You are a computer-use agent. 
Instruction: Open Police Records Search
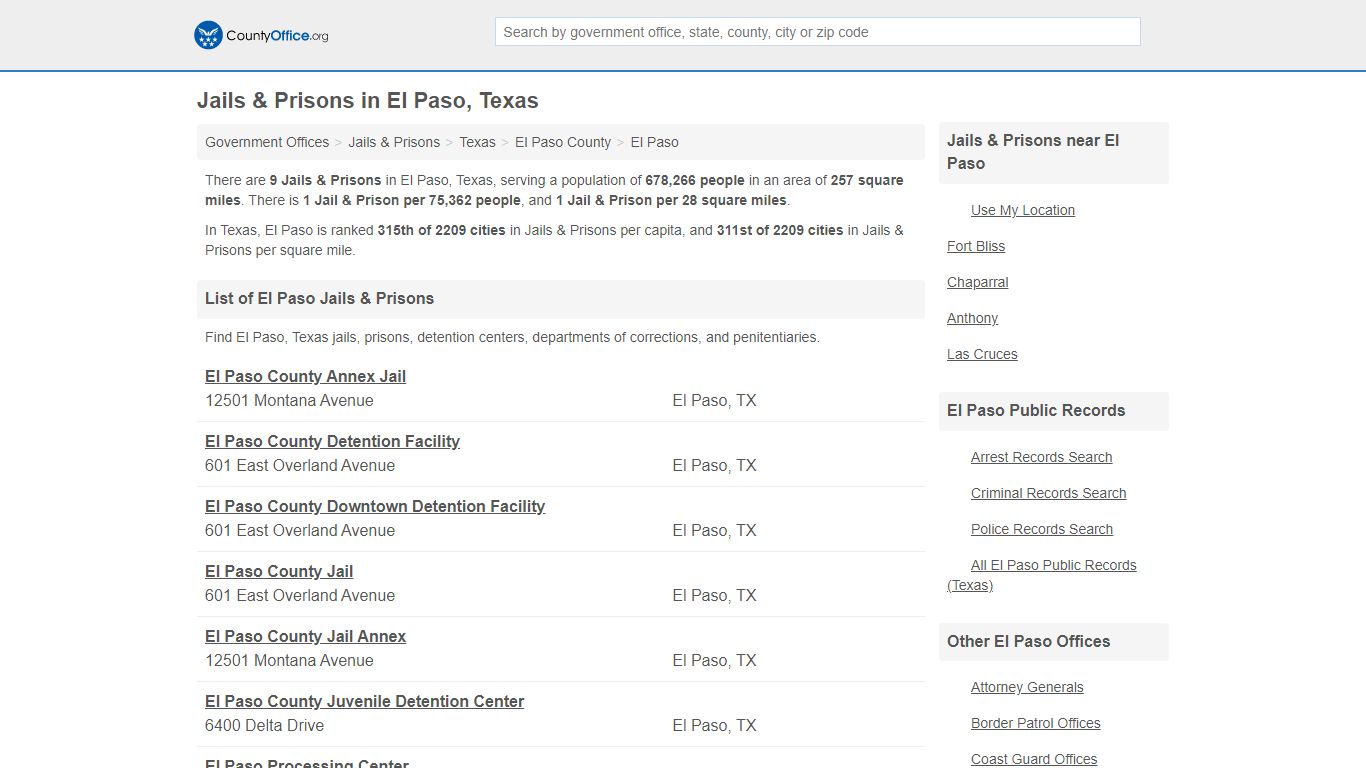click(1042, 529)
